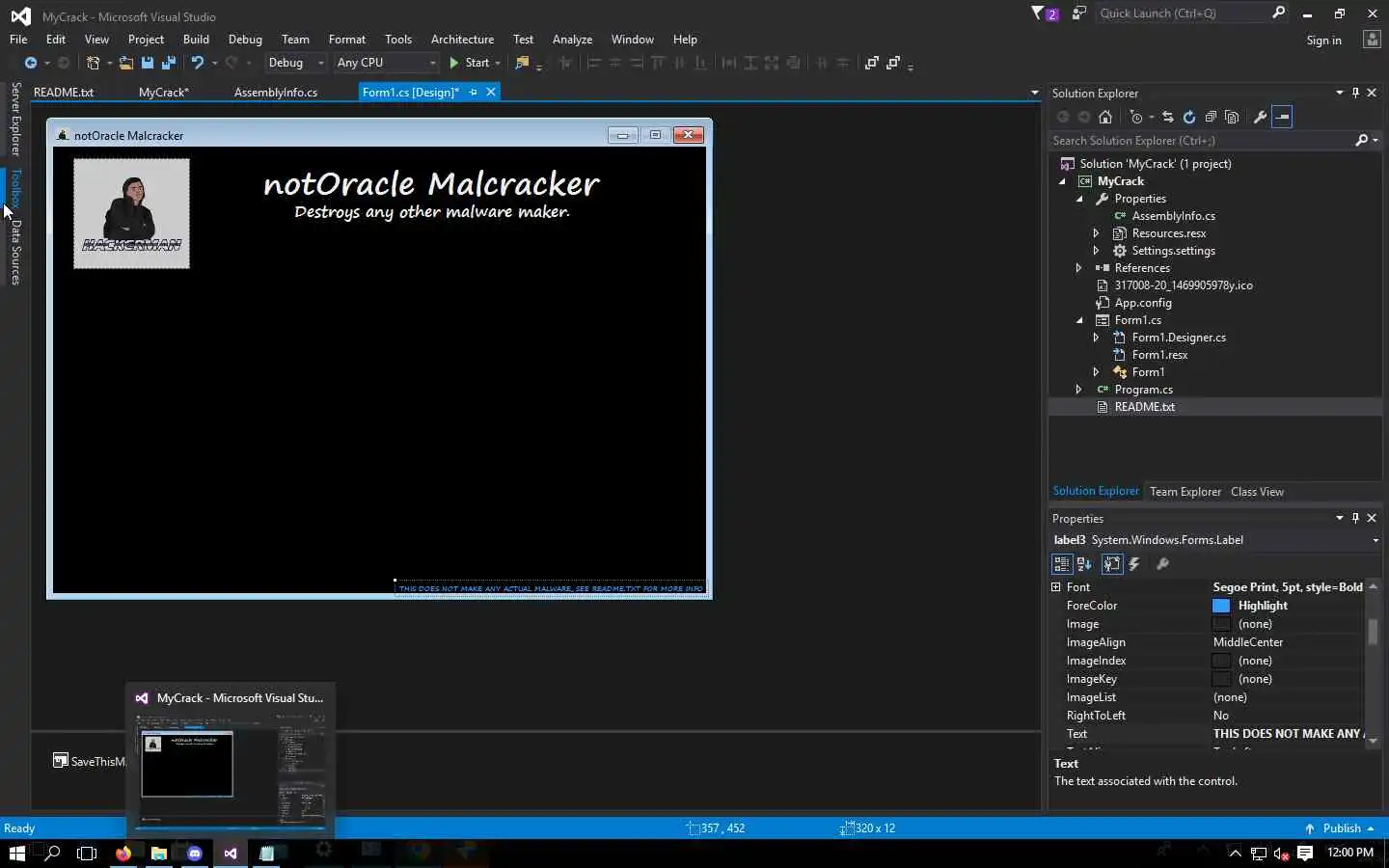Open the Analyze menu
Image resolution: width=1389 pixels, height=868 pixels.
click(x=572, y=40)
